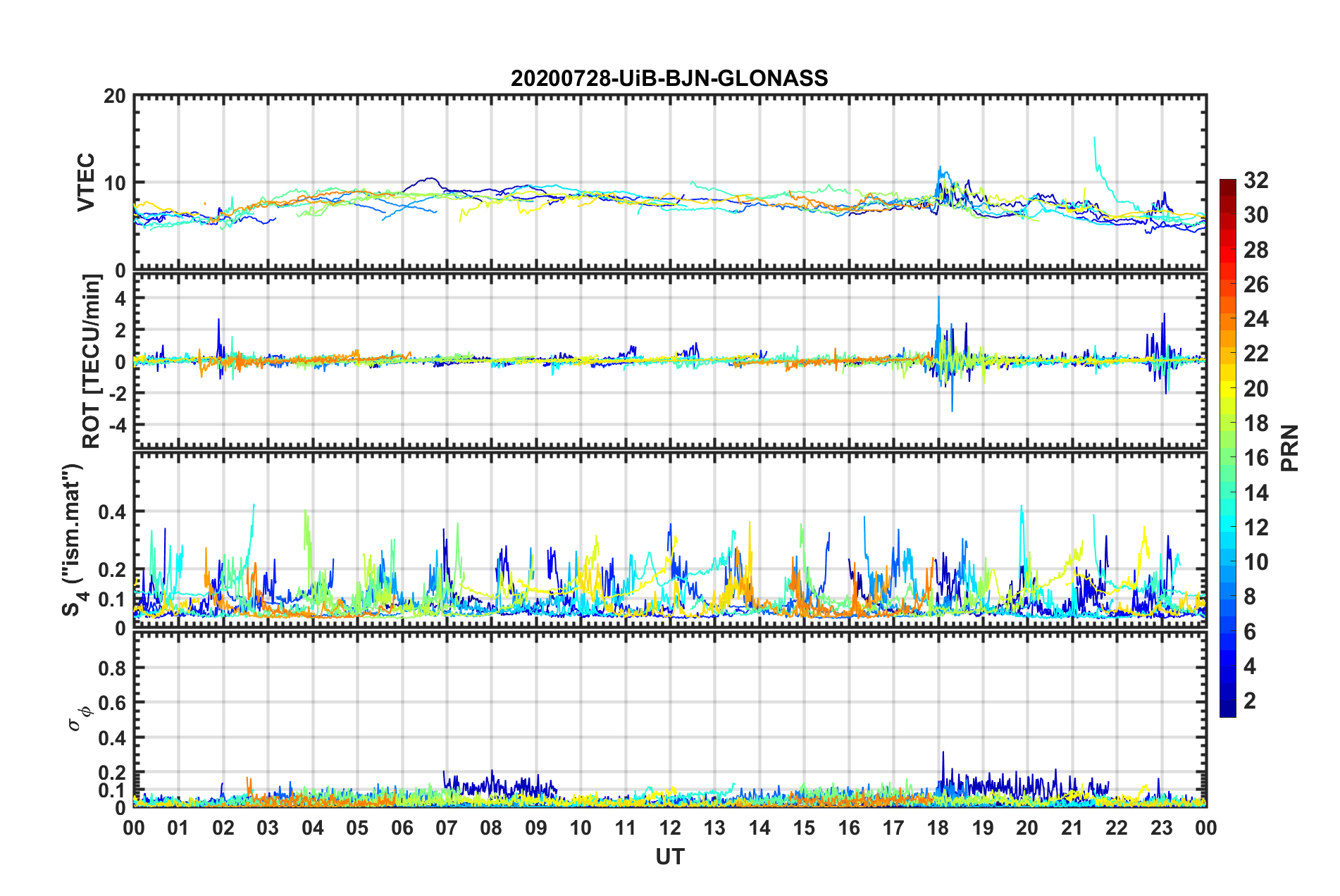Click the sigma phi y-axis tick 0.8

[x=113, y=668]
